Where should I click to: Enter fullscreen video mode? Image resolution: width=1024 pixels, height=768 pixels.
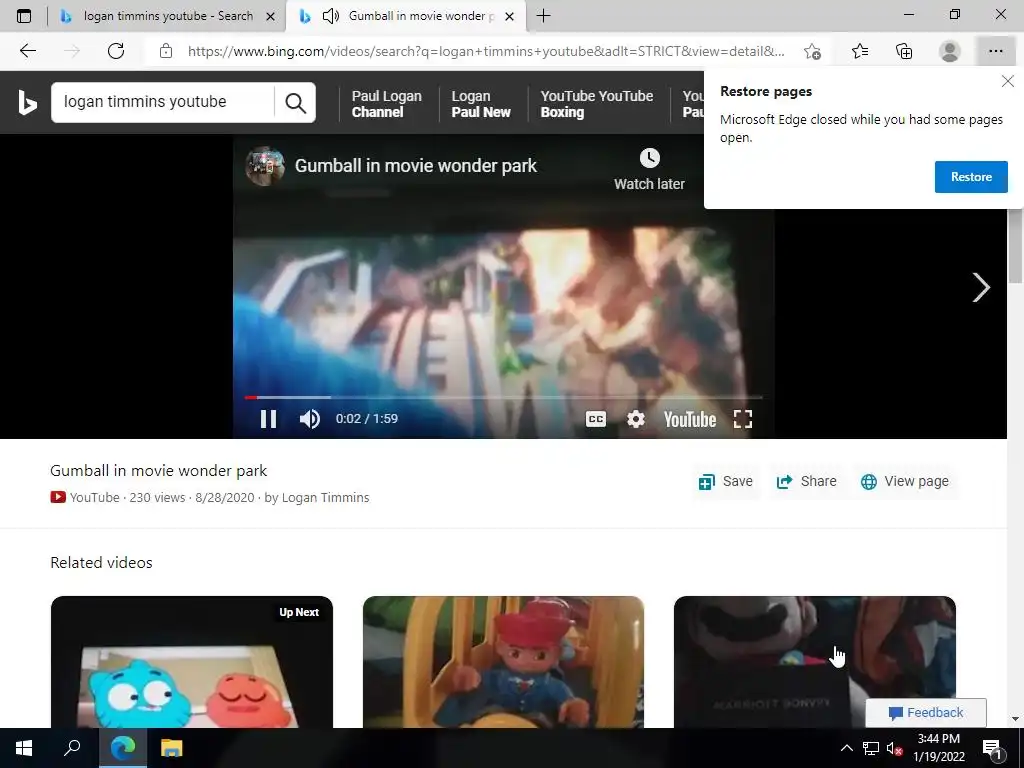pos(743,419)
